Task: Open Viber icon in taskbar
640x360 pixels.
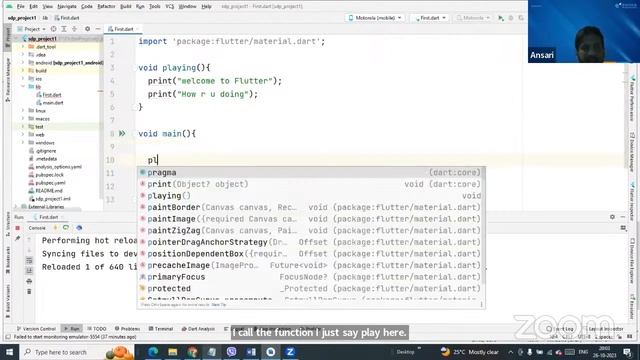Action: (x=231, y=352)
